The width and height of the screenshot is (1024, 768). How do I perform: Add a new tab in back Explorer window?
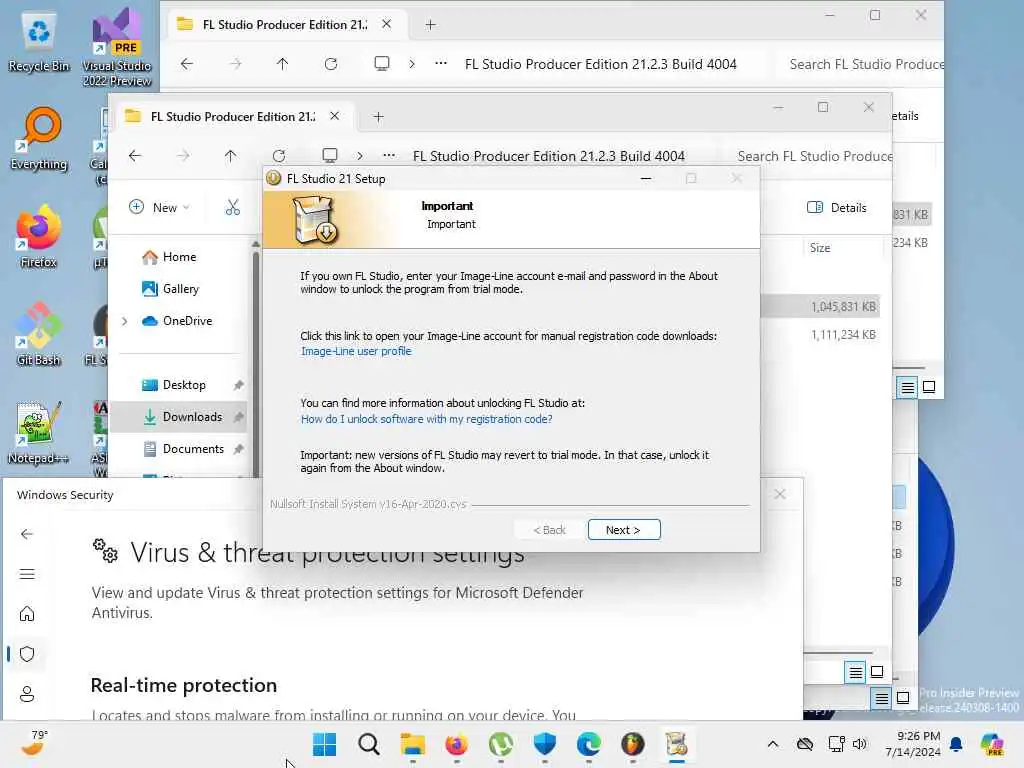click(x=430, y=25)
